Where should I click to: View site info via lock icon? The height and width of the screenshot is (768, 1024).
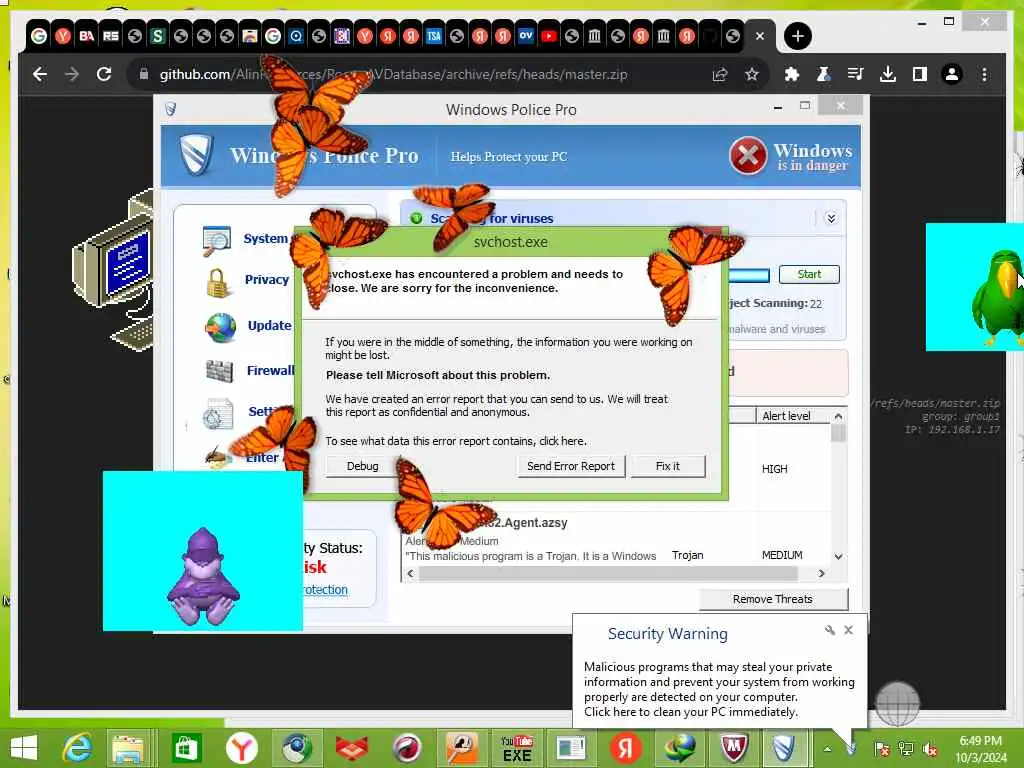click(x=144, y=74)
